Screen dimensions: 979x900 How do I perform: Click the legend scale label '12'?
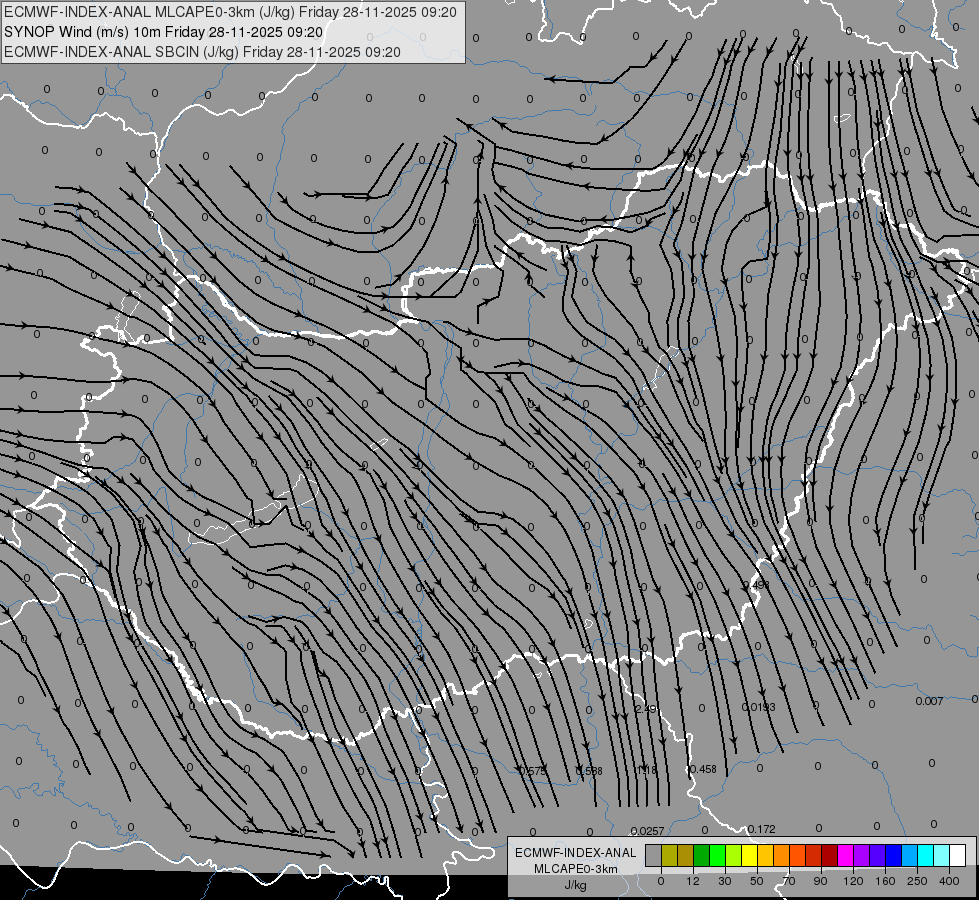(x=693, y=881)
